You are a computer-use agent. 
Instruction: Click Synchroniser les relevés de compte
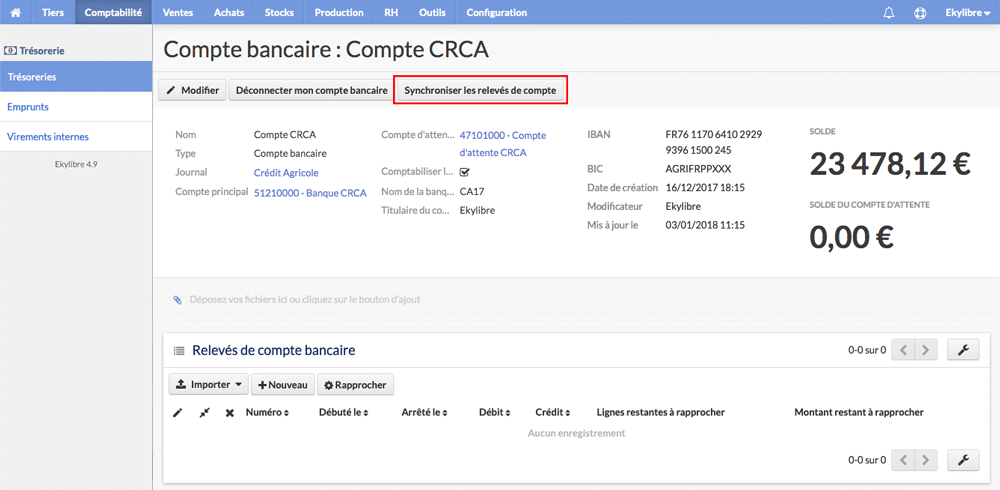click(480, 91)
